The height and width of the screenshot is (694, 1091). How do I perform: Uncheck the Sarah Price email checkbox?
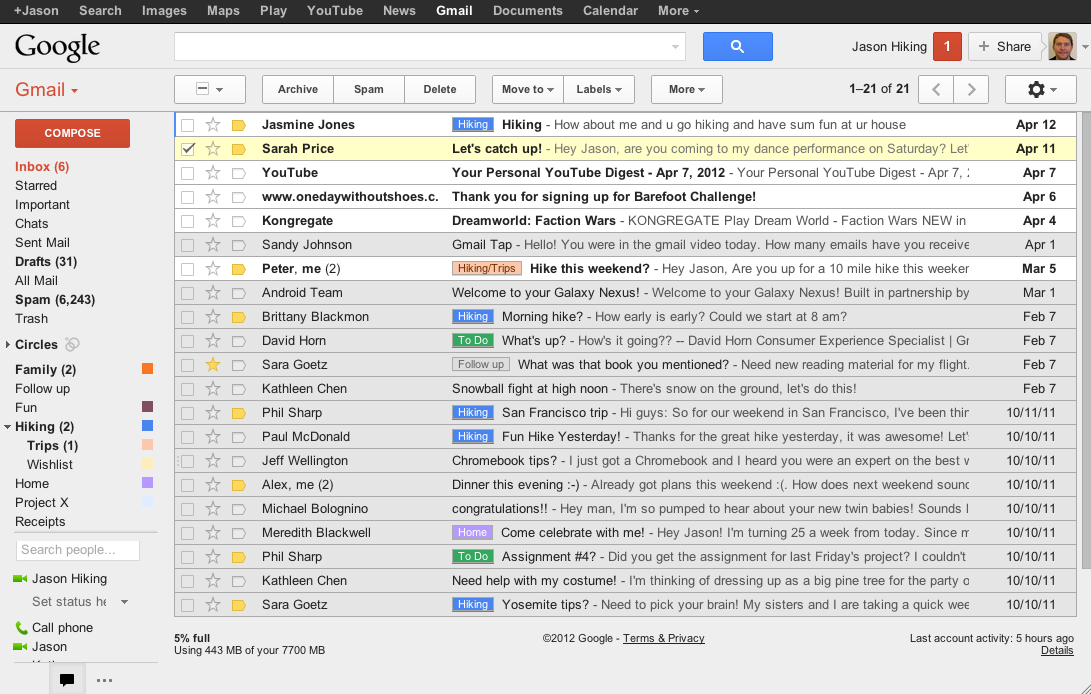tap(188, 149)
